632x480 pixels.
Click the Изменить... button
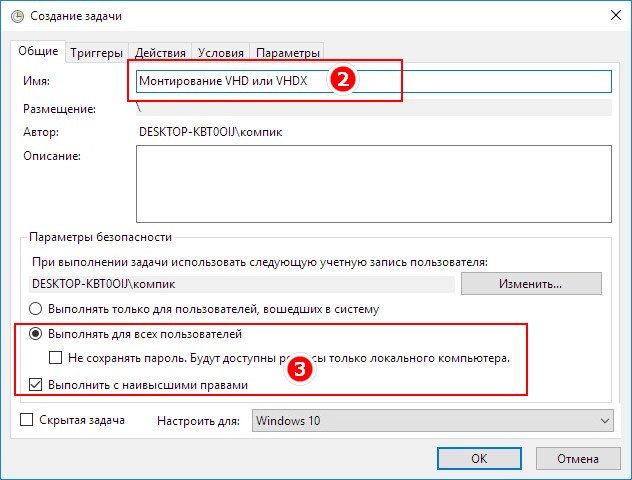[531, 284]
